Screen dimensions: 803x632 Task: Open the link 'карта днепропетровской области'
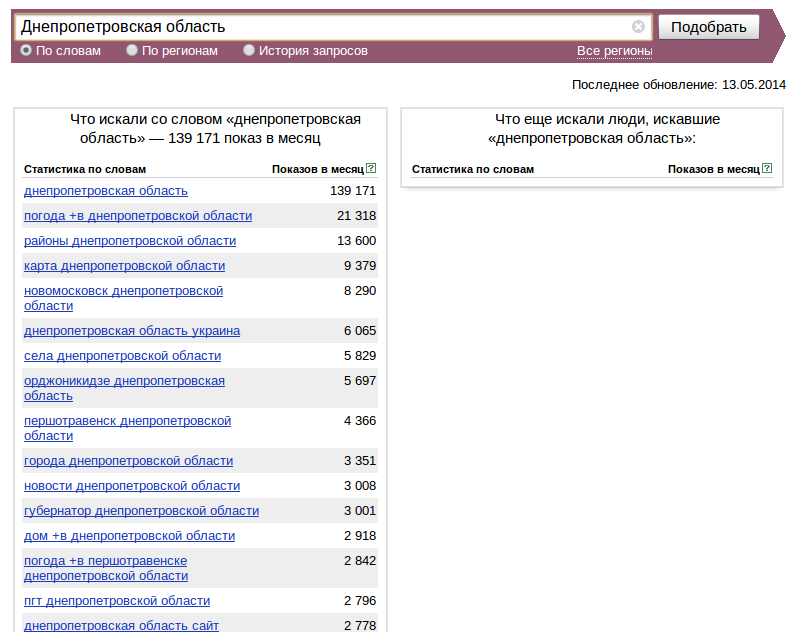pos(124,266)
